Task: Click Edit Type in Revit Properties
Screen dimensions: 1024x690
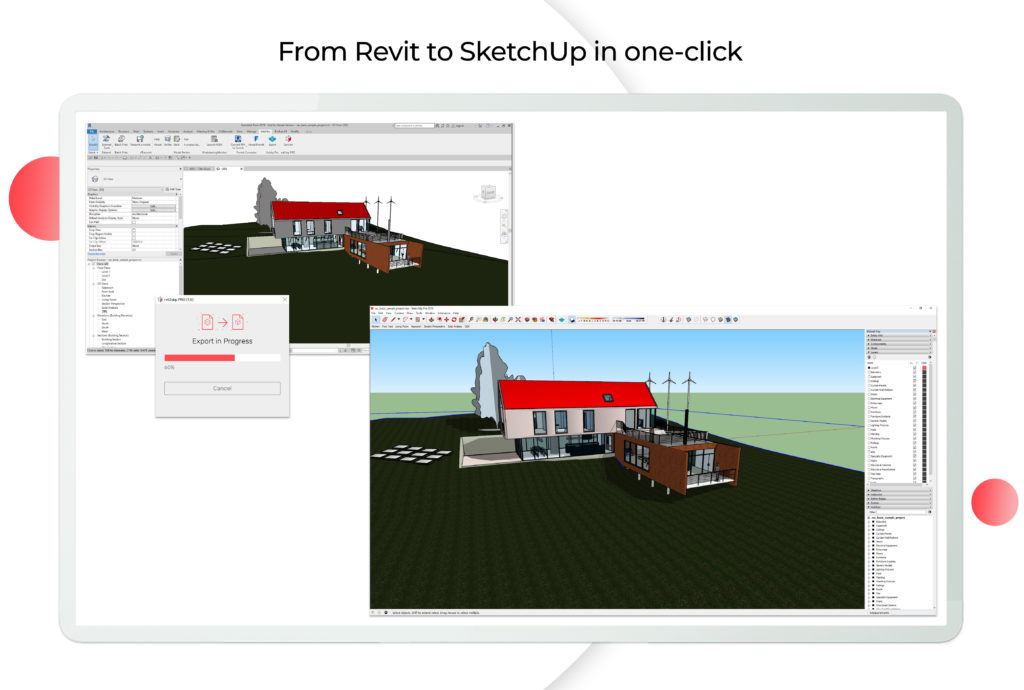Action: click(x=173, y=189)
